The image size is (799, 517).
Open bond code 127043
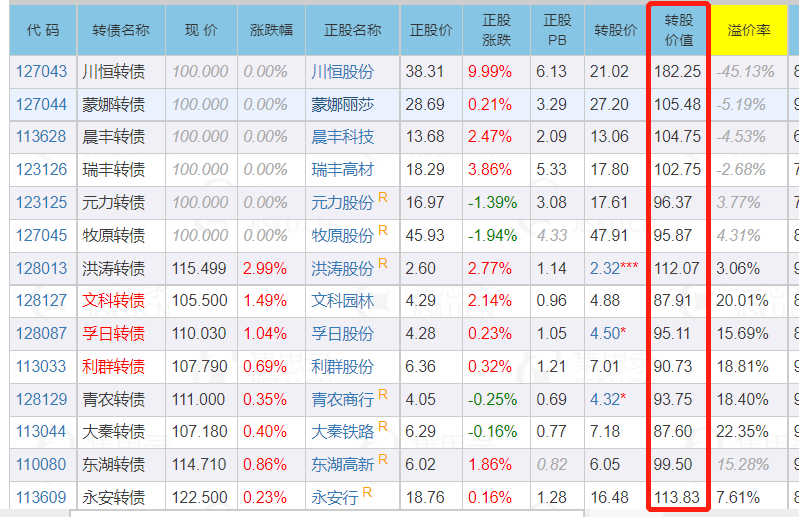41,71
